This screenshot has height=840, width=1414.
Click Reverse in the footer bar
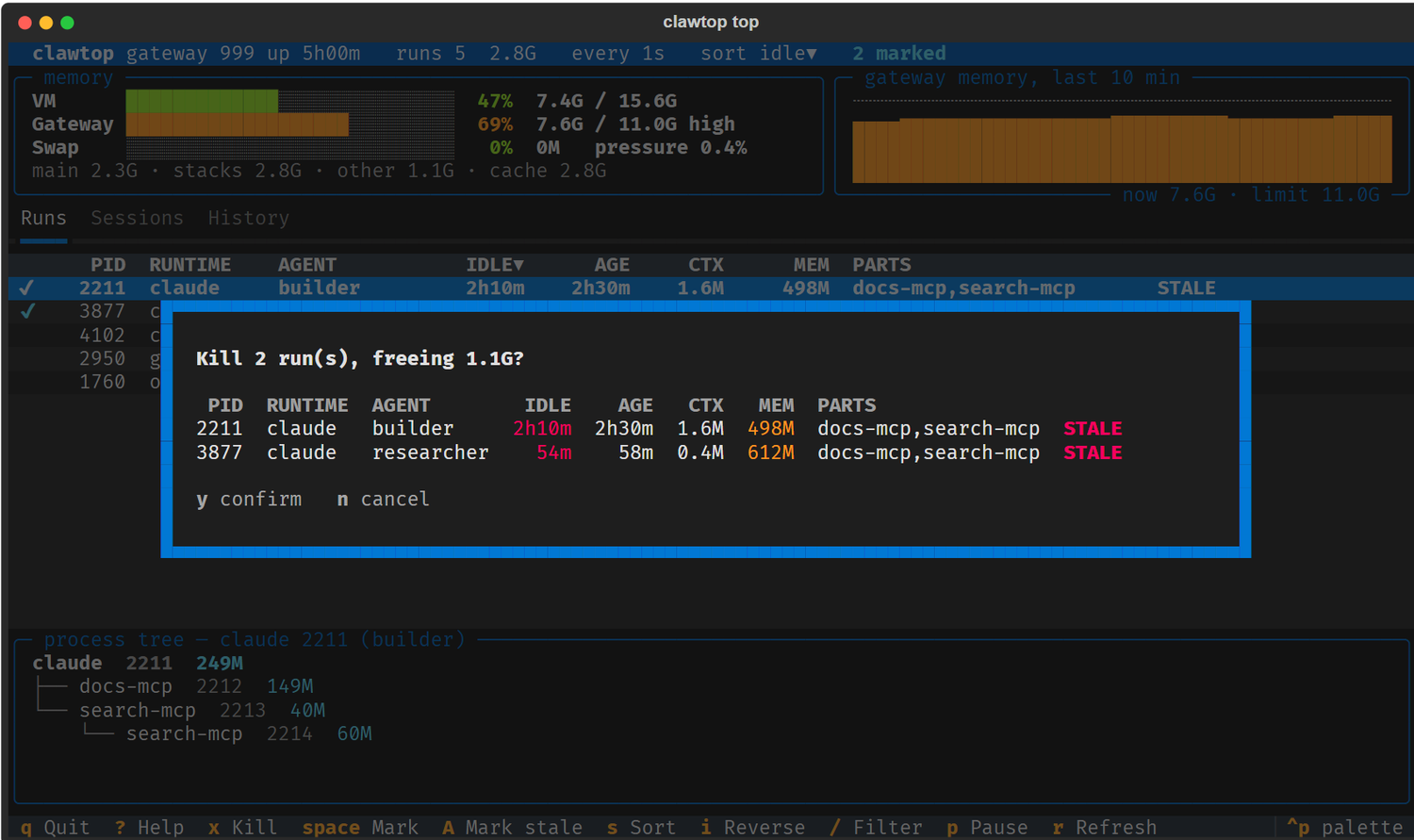(x=753, y=827)
